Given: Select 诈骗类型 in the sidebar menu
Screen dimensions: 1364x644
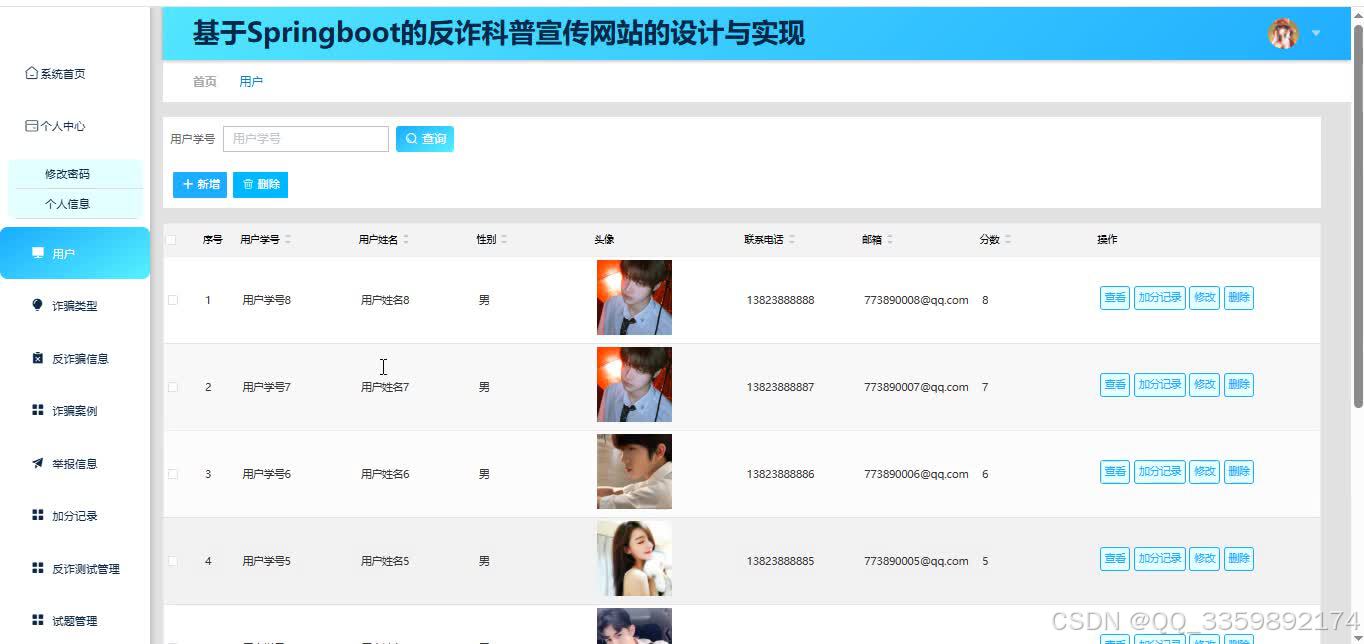Looking at the screenshot, I should coord(75,305).
